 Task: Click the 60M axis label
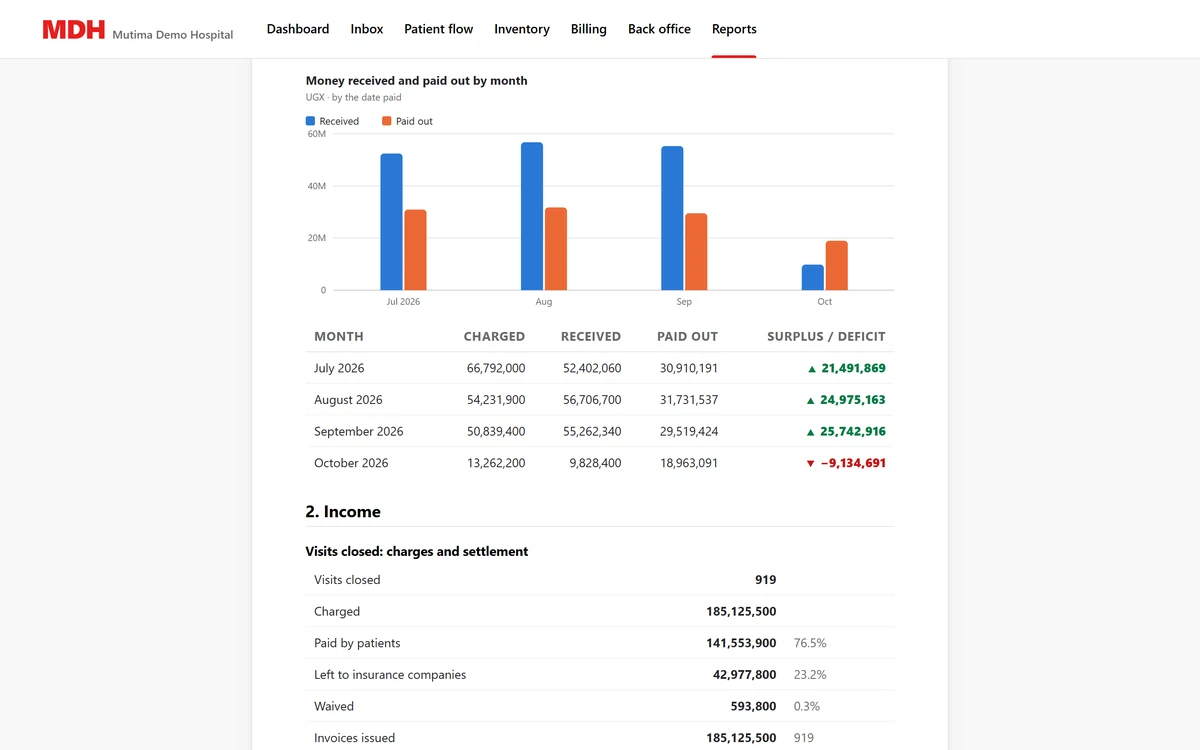(316, 134)
